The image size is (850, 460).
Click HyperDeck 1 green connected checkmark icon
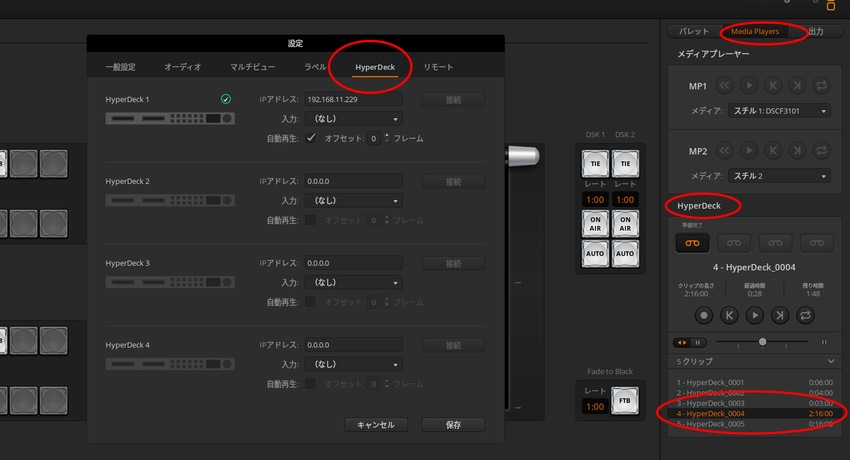[x=226, y=99]
